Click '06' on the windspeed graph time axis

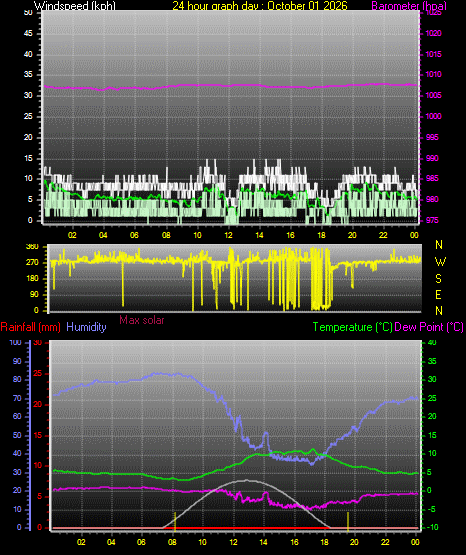coord(134,235)
